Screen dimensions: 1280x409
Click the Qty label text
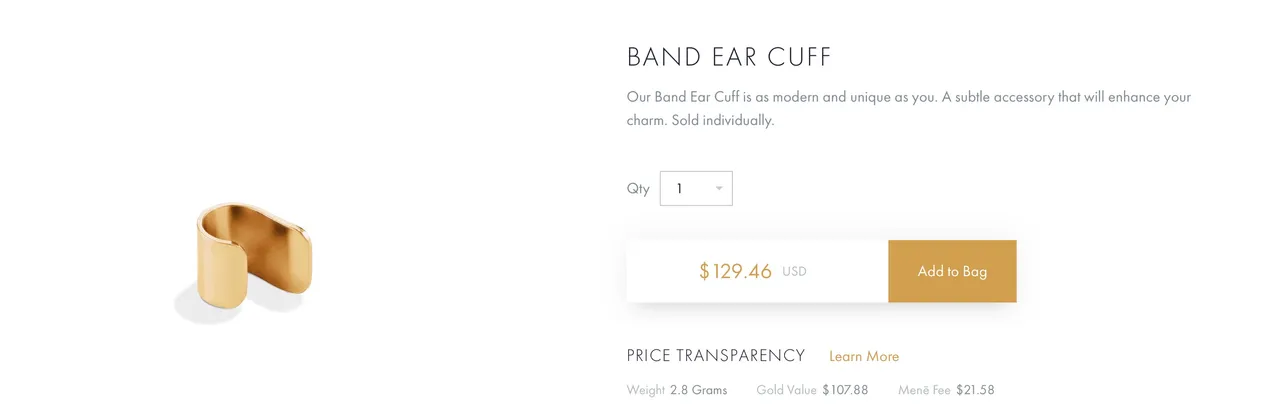pyautogui.click(x=638, y=189)
